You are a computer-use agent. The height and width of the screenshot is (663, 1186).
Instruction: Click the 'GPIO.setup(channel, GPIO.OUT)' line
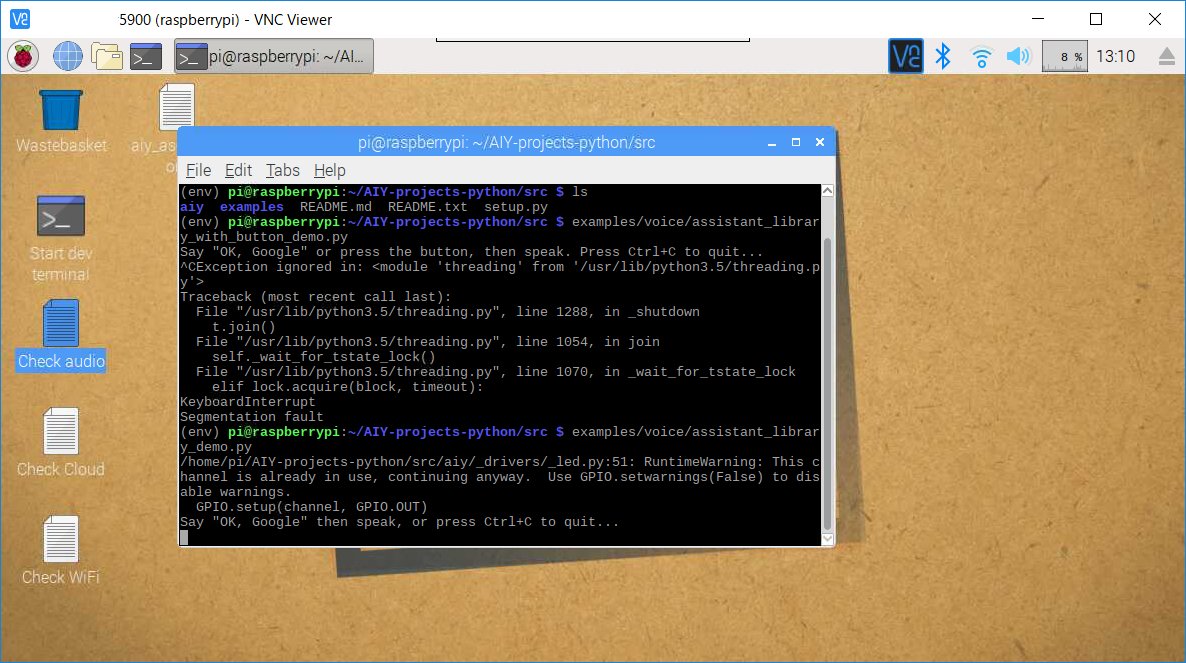(x=312, y=507)
